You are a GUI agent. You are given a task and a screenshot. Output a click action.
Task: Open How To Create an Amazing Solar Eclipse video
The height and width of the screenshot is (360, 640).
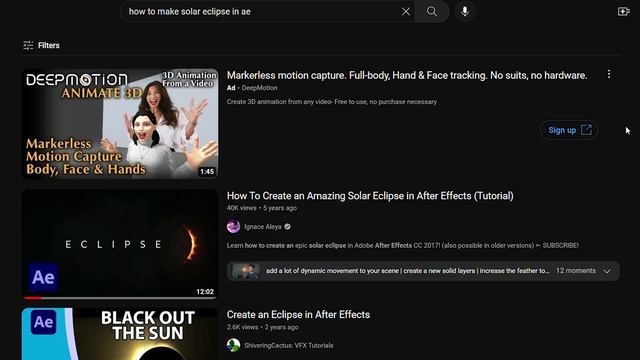(x=370, y=196)
